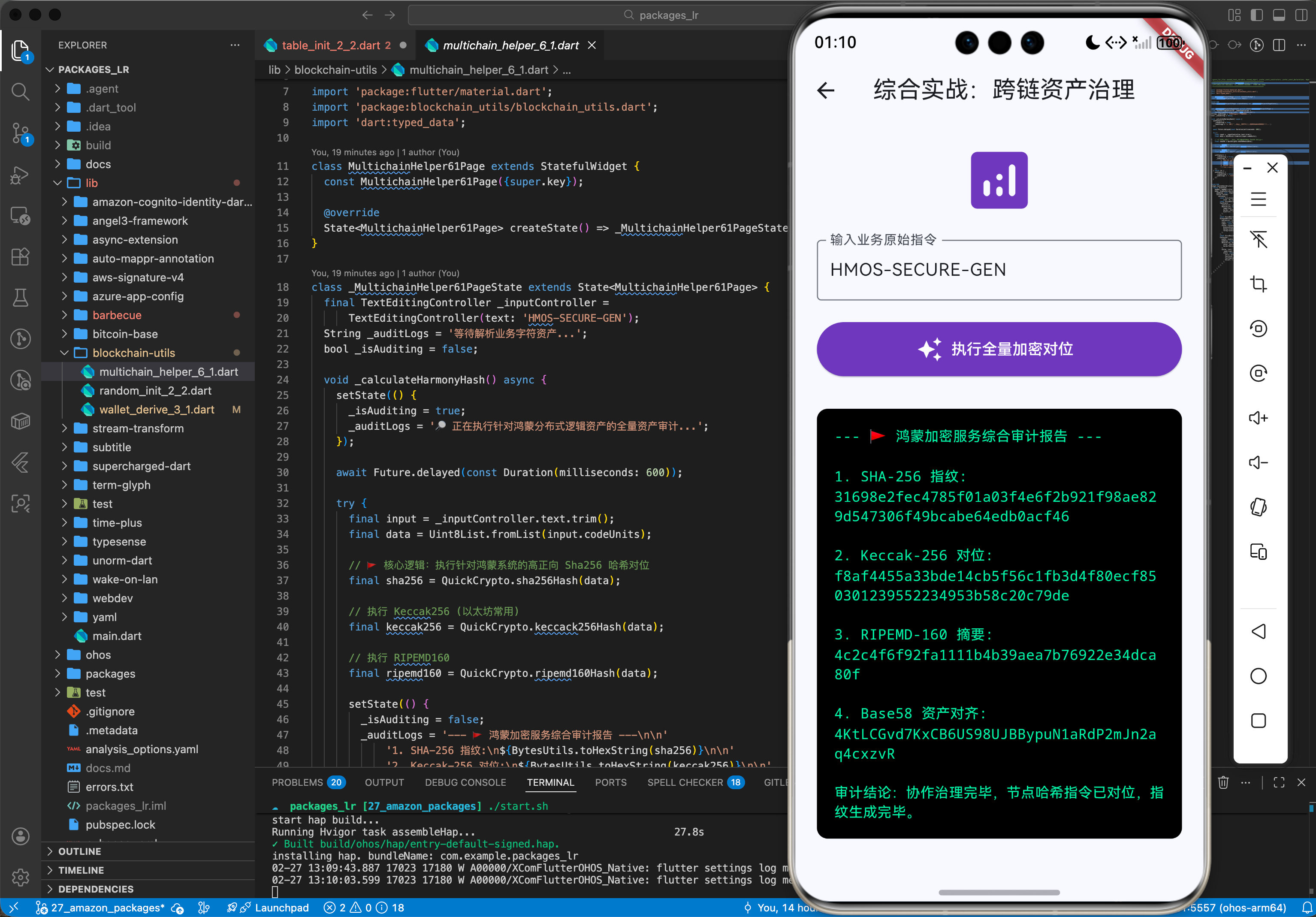Open the Source Control view icon
Screen dimensions: 1316x917
(x=21, y=133)
